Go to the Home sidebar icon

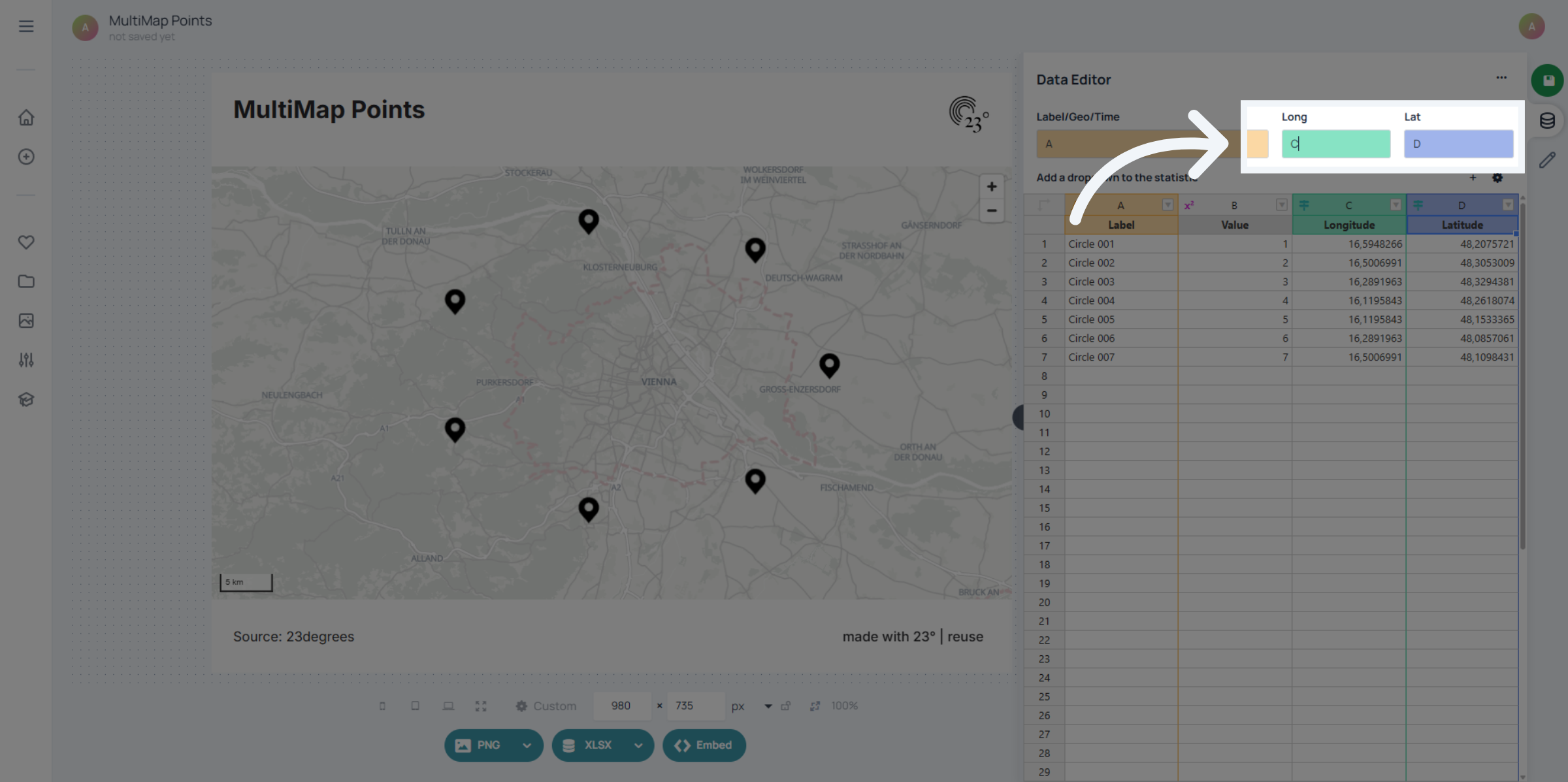[x=26, y=118]
